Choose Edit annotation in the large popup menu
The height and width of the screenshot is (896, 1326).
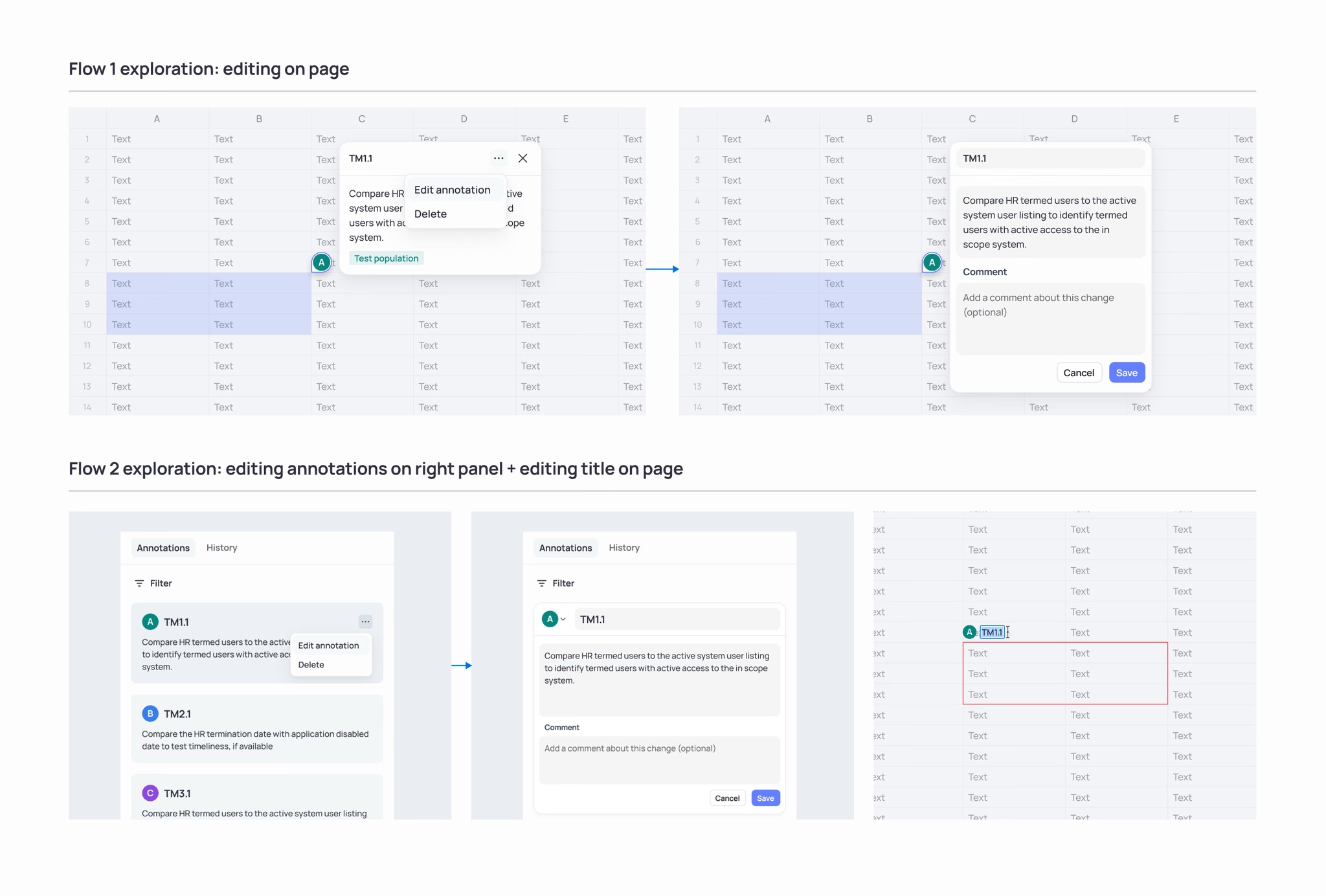[x=452, y=190]
